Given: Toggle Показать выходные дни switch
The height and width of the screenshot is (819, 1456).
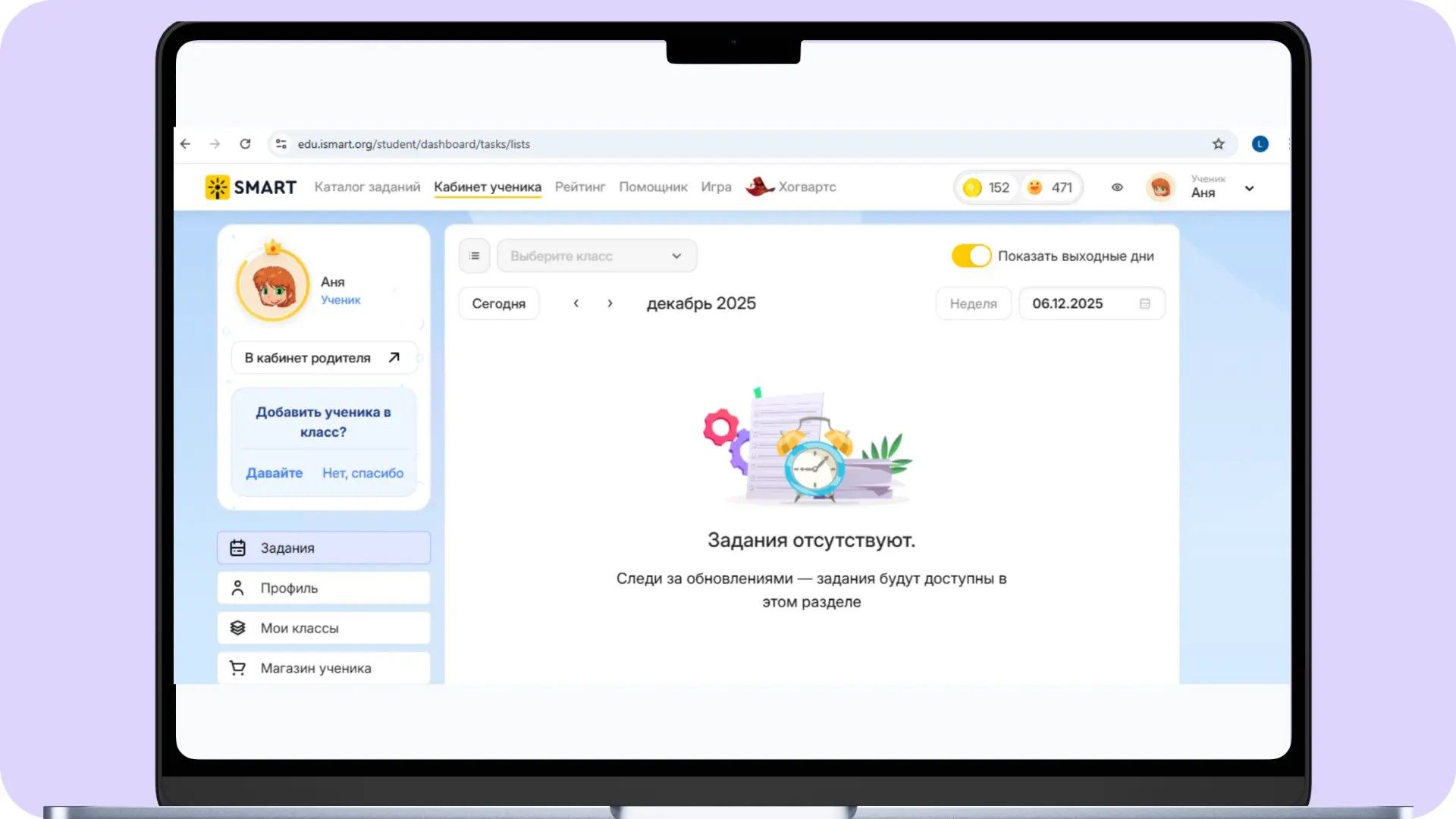Looking at the screenshot, I should click(x=971, y=256).
